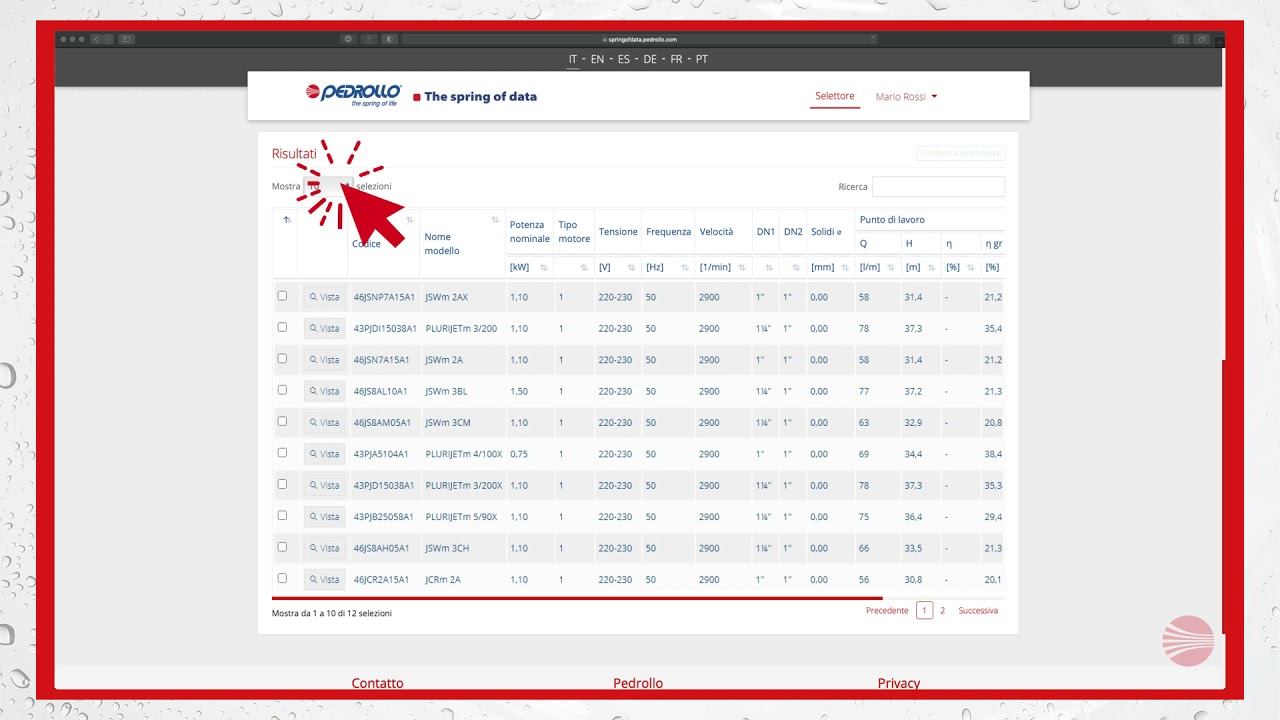This screenshot has width=1280, height=720.
Task: Open the Selettore tab
Action: click(x=835, y=96)
